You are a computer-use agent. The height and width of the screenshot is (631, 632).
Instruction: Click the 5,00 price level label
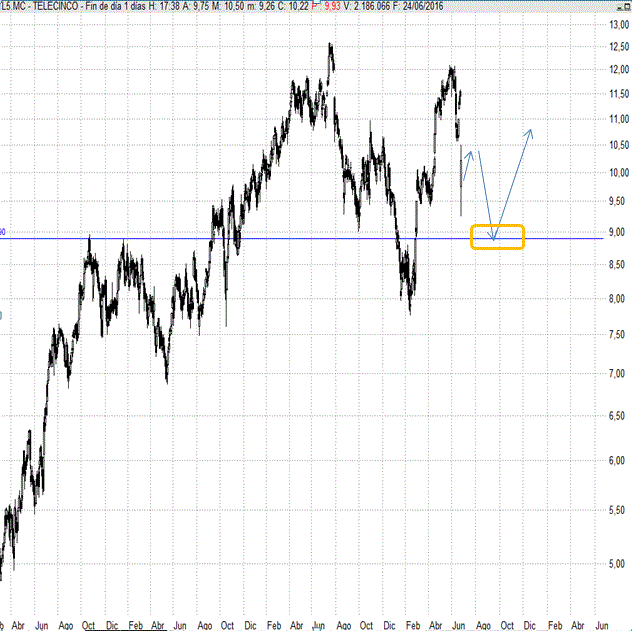(617, 563)
